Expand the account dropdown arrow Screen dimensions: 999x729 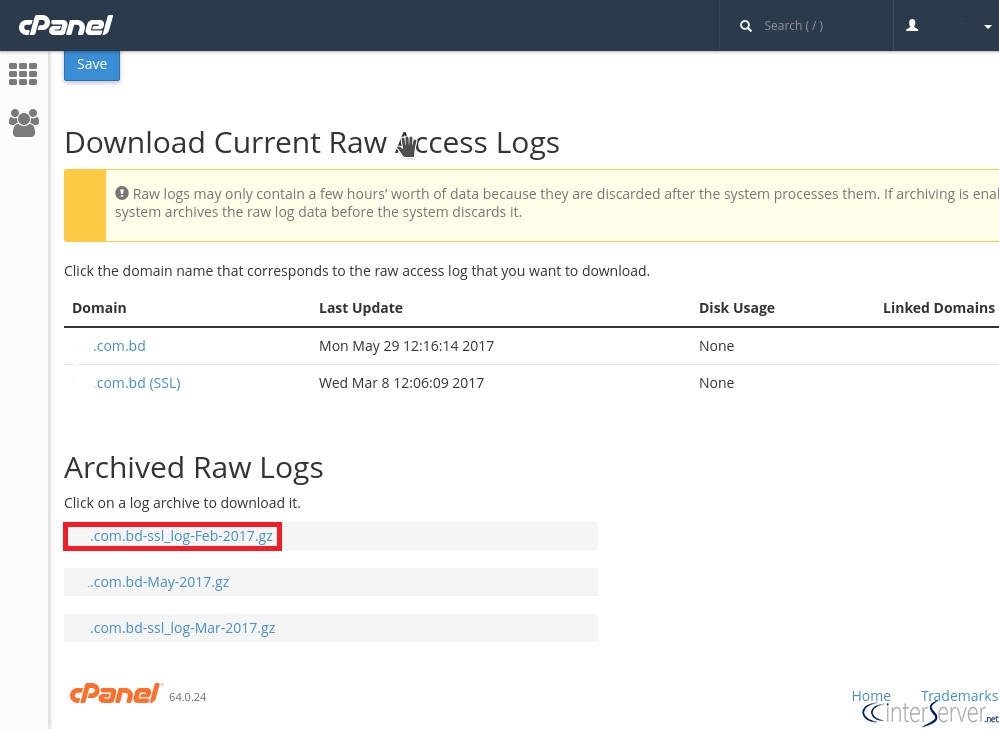pyautogui.click(x=988, y=27)
